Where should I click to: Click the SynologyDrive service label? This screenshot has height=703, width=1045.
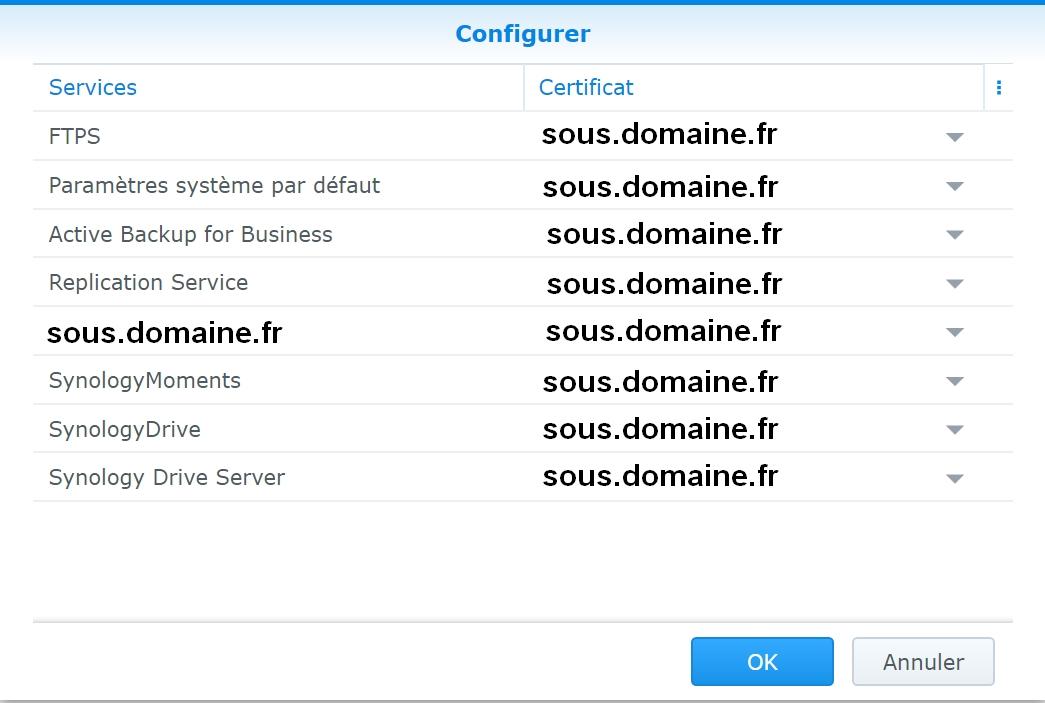pos(124,430)
